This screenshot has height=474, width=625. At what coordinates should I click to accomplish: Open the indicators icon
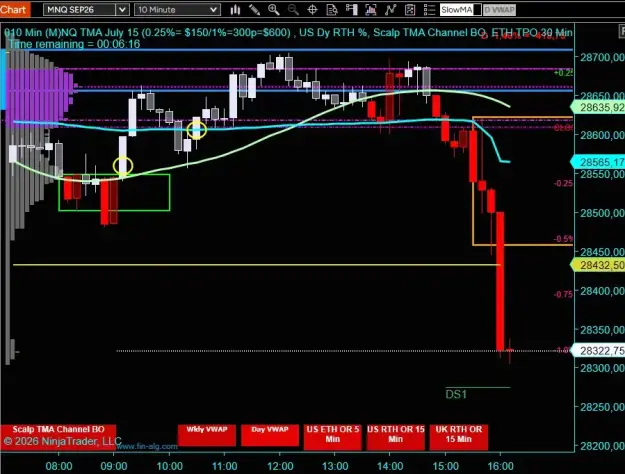pyautogui.click(x=371, y=10)
